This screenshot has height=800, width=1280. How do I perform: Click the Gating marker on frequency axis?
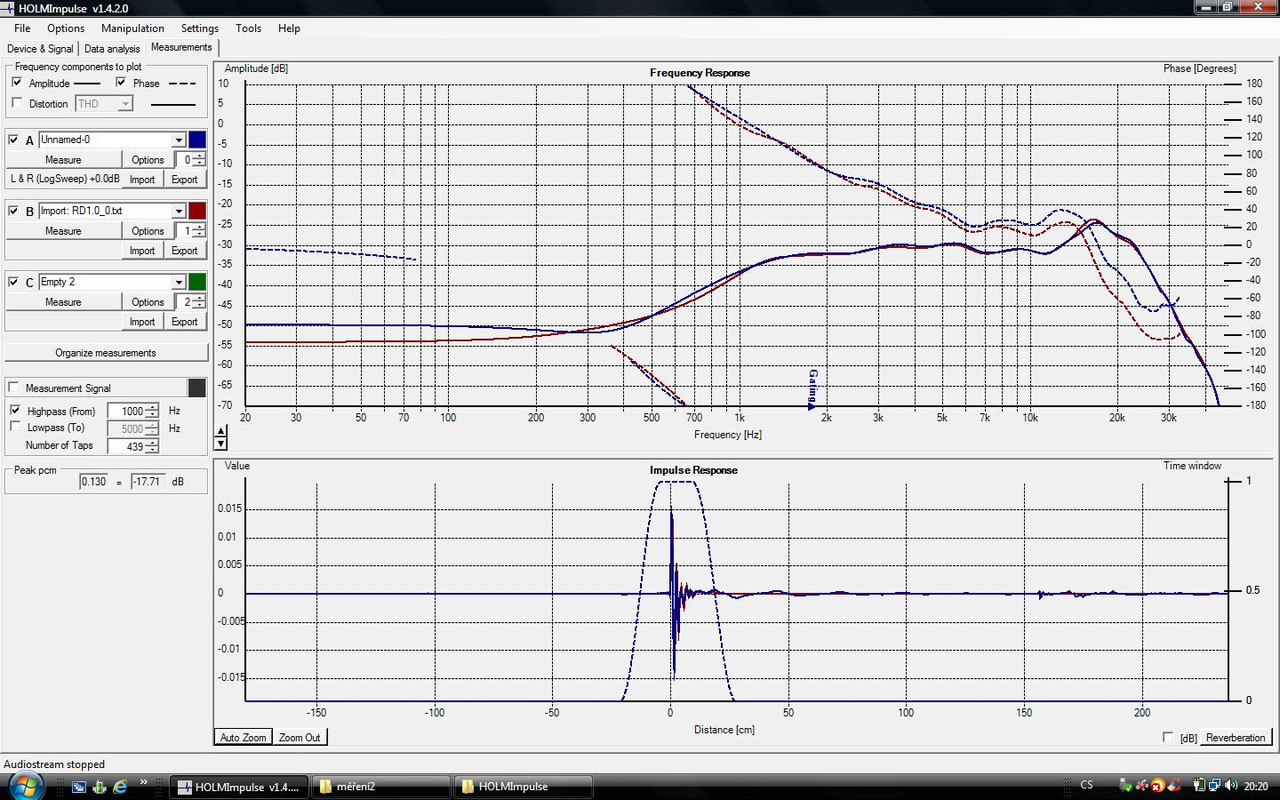(x=812, y=390)
